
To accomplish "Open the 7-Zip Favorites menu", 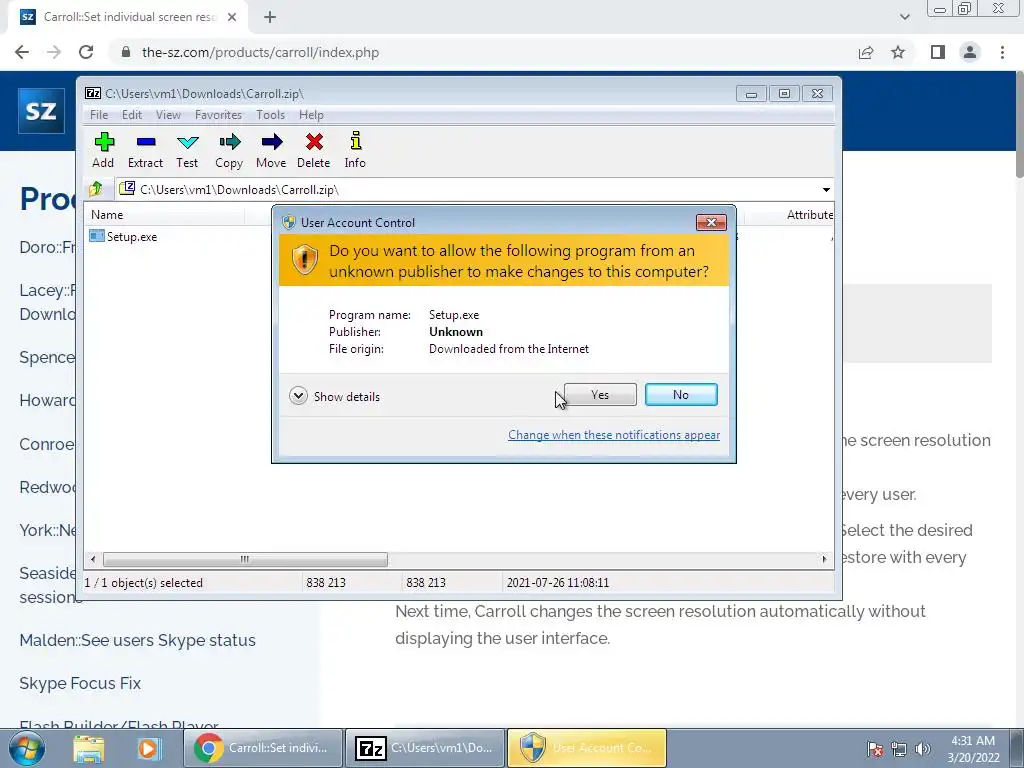I will click(x=218, y=115).
